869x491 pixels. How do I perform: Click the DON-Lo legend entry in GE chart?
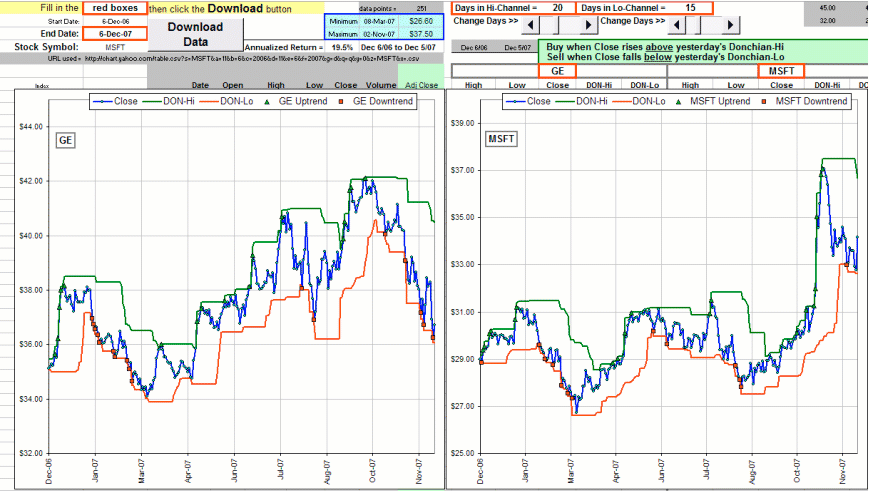pos(226,101)
